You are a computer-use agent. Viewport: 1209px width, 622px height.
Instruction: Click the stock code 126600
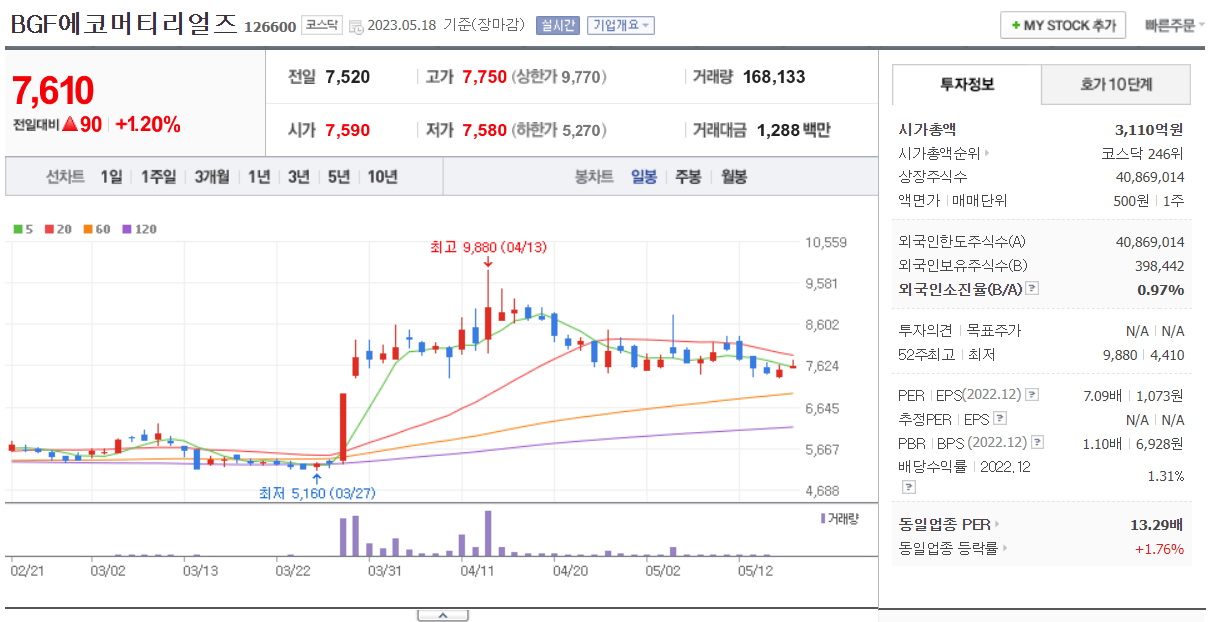pos(270,27)
